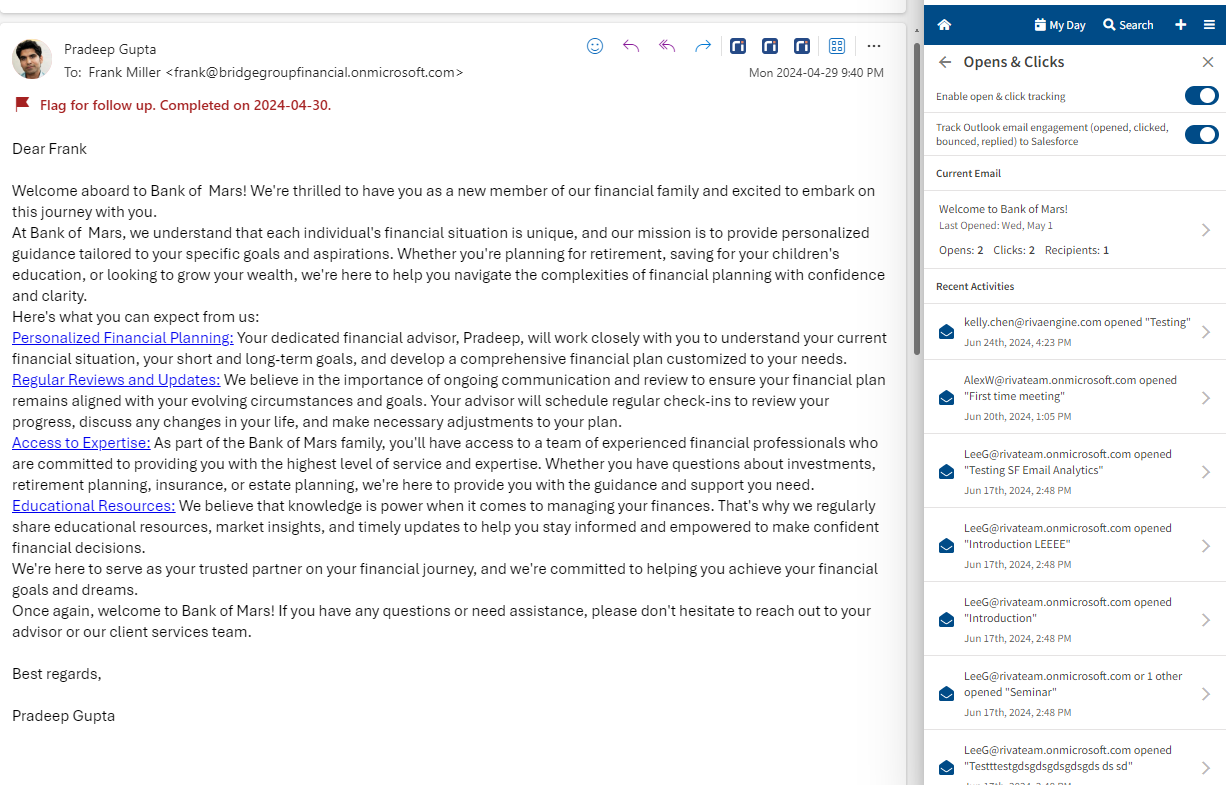The image size is (1226, 785).
Task: Click envelope icon beside Introduction LEEEE activity
Action: [946, 545]
